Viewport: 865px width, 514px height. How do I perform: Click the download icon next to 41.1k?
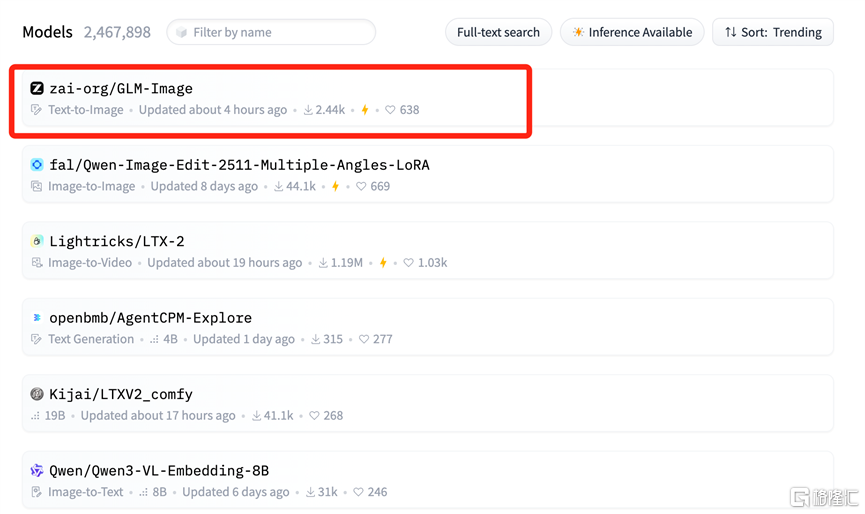(257, 415)
